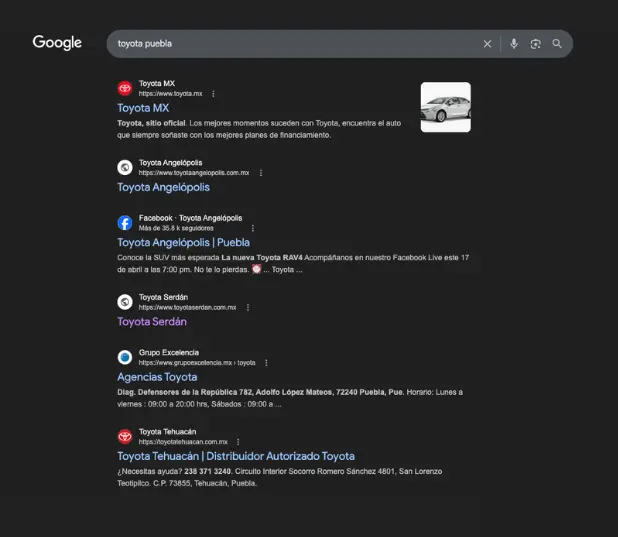The image size is (618, 537).
Task: Open more options for toyotaserdan.com.mx result
Action: [x=248, y=308]
